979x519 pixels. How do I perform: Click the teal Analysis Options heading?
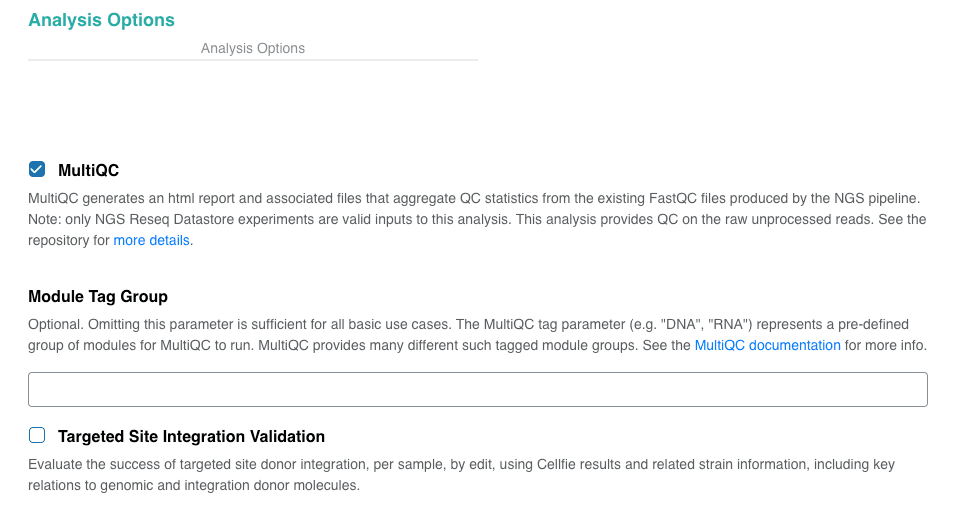point(101,20)
